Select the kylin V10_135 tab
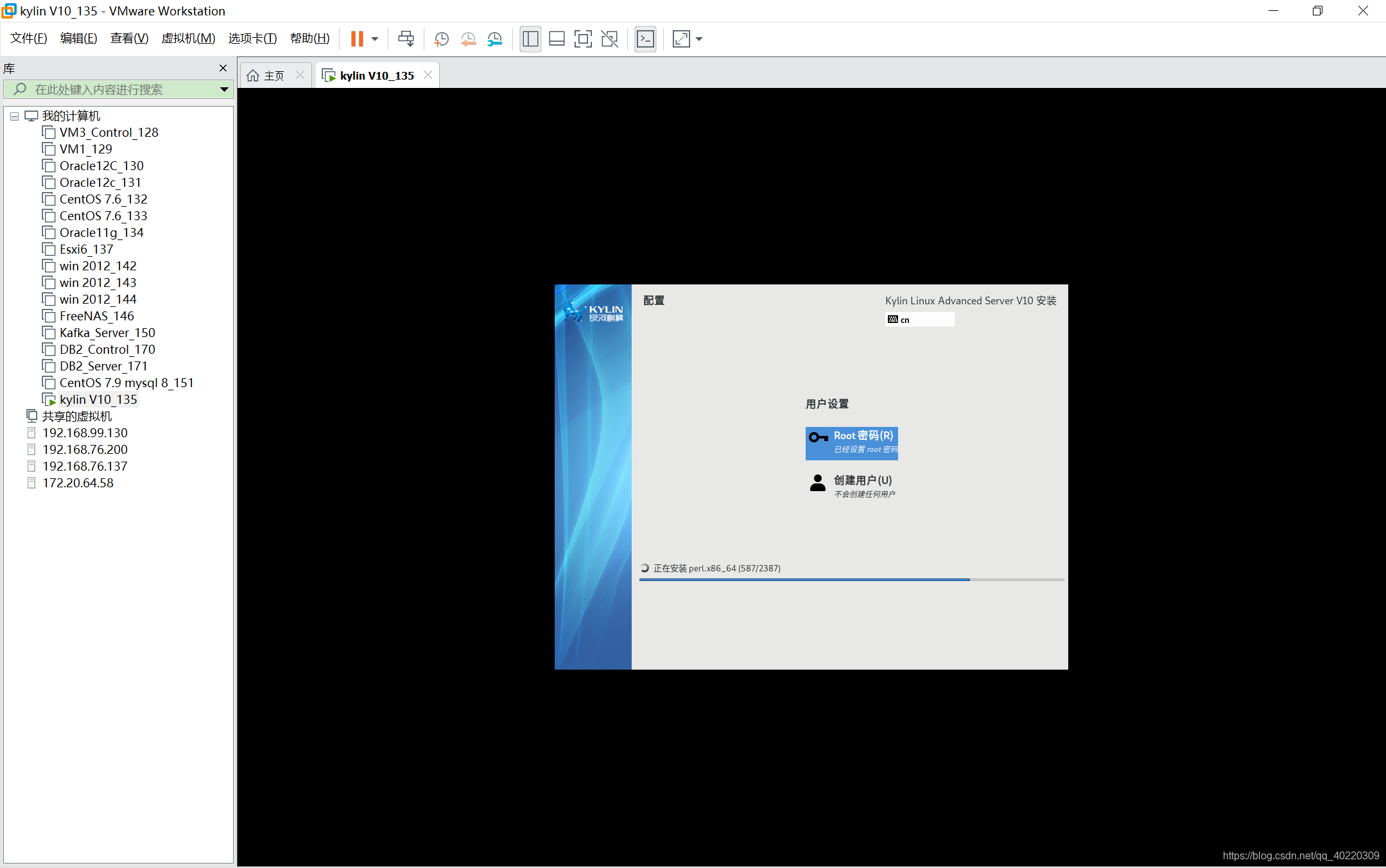 tap(376, 74)
